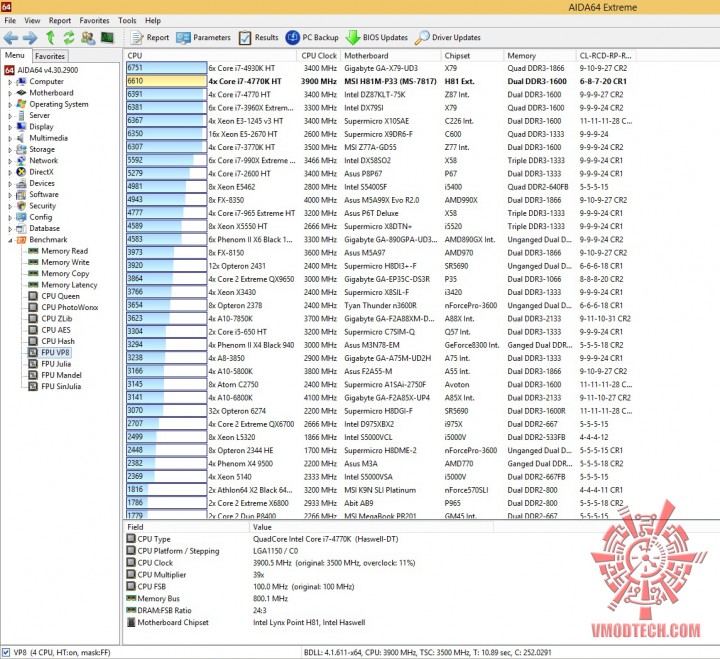Open benchmark Parameters
This screenshot has width=720, height=659.
203,38
